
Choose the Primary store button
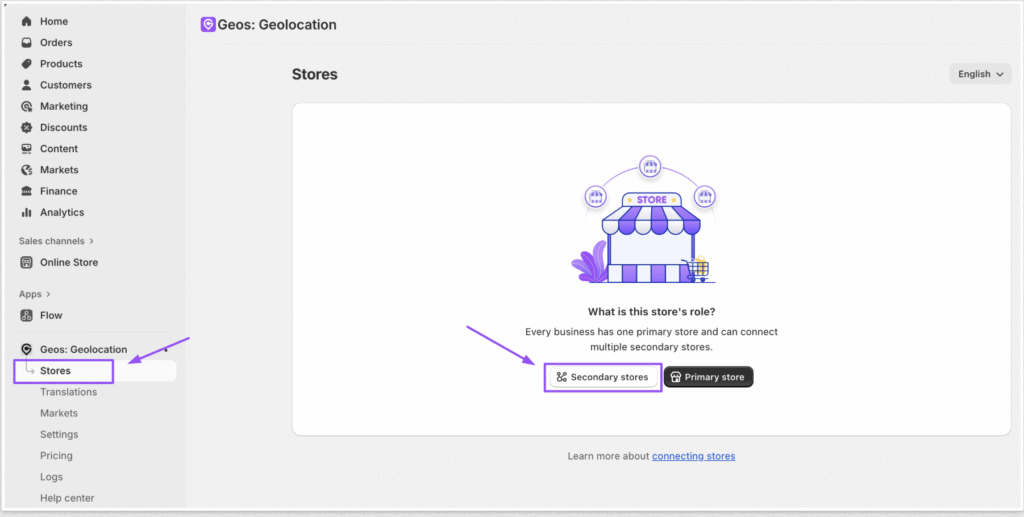pos(708,377)
